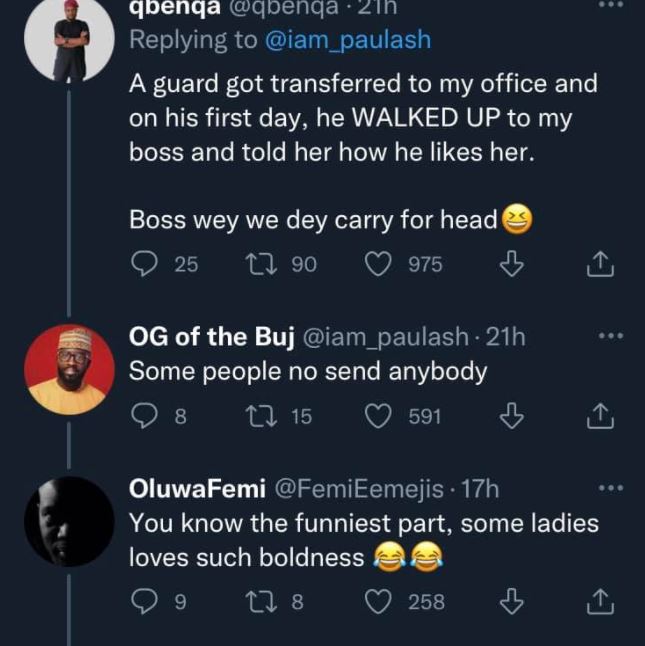Reply to OG of the Buj's tweet
The width and height of the screenshot is (645, 646).
coord(146,416)
